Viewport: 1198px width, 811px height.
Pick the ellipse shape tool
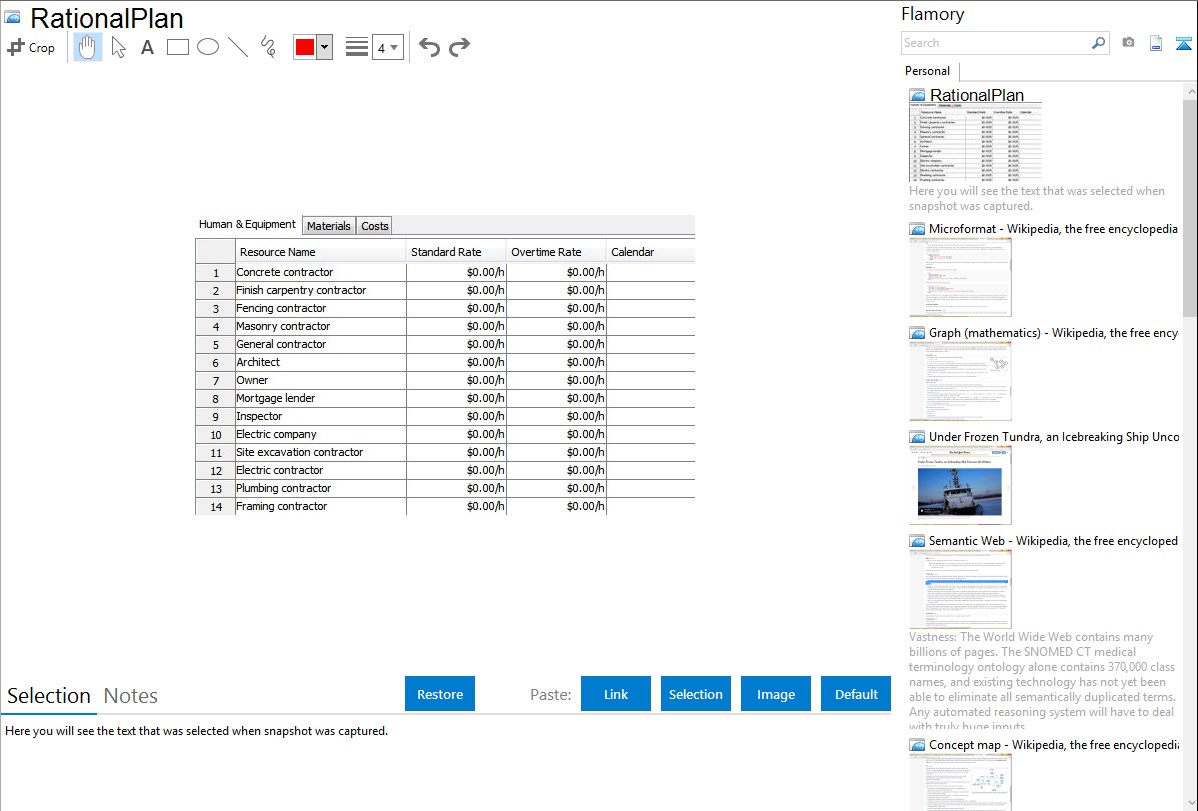[x=208, y=47]
